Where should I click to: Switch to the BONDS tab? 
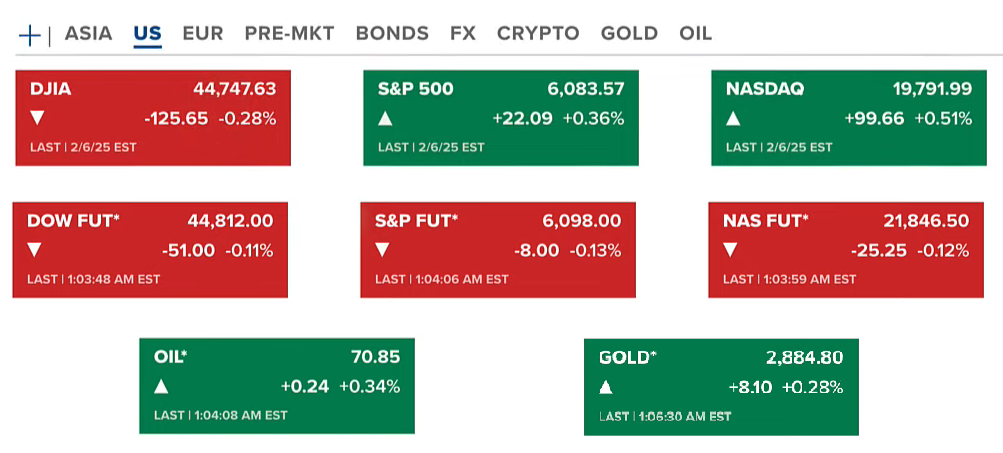tap(392, 33)
